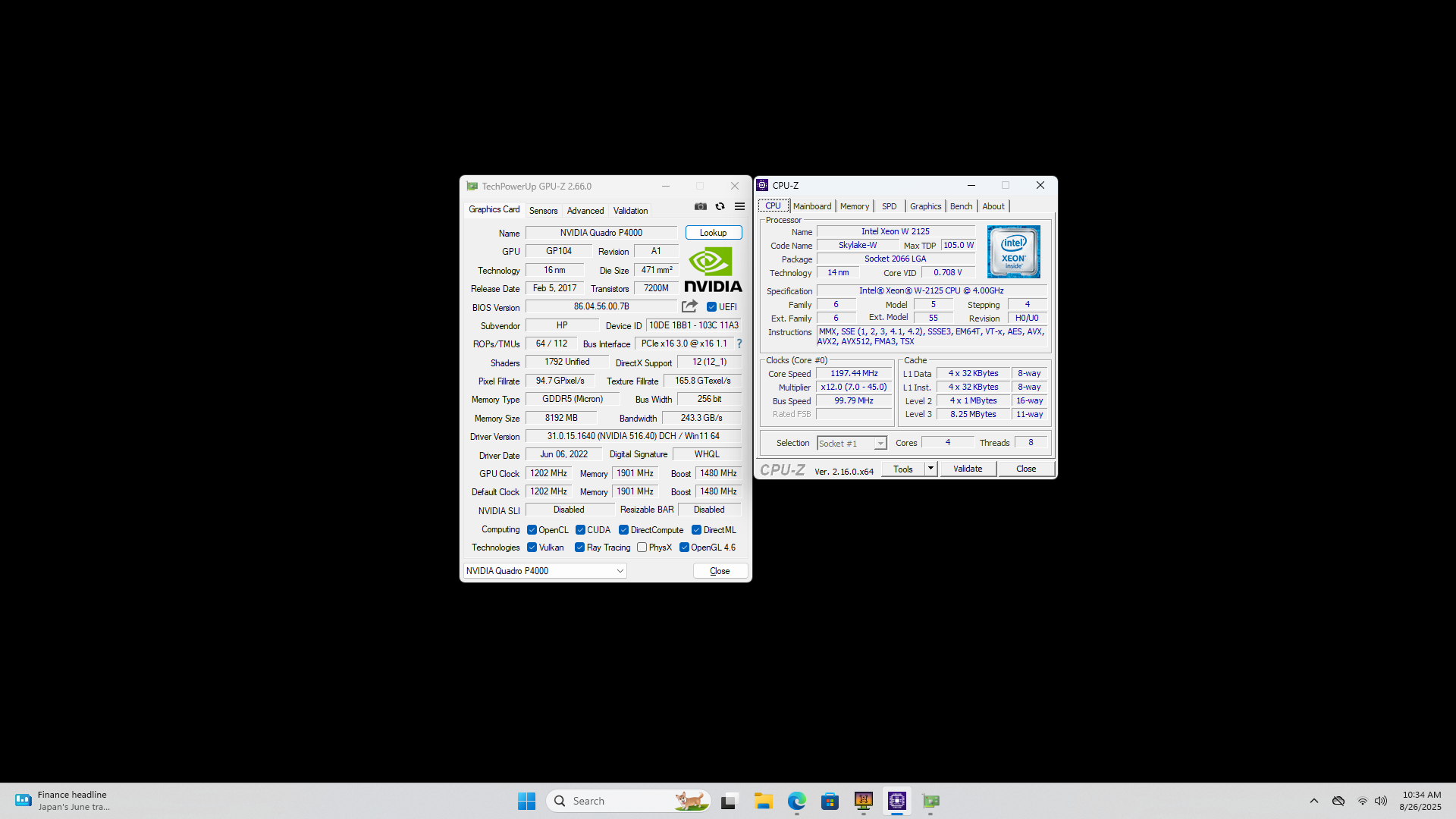Image resolution: width=1456 pixels, height=819 pixels.
Task: Toggle the PhysX checkbox
Action: pyautogui.click(x=642, y=548)
